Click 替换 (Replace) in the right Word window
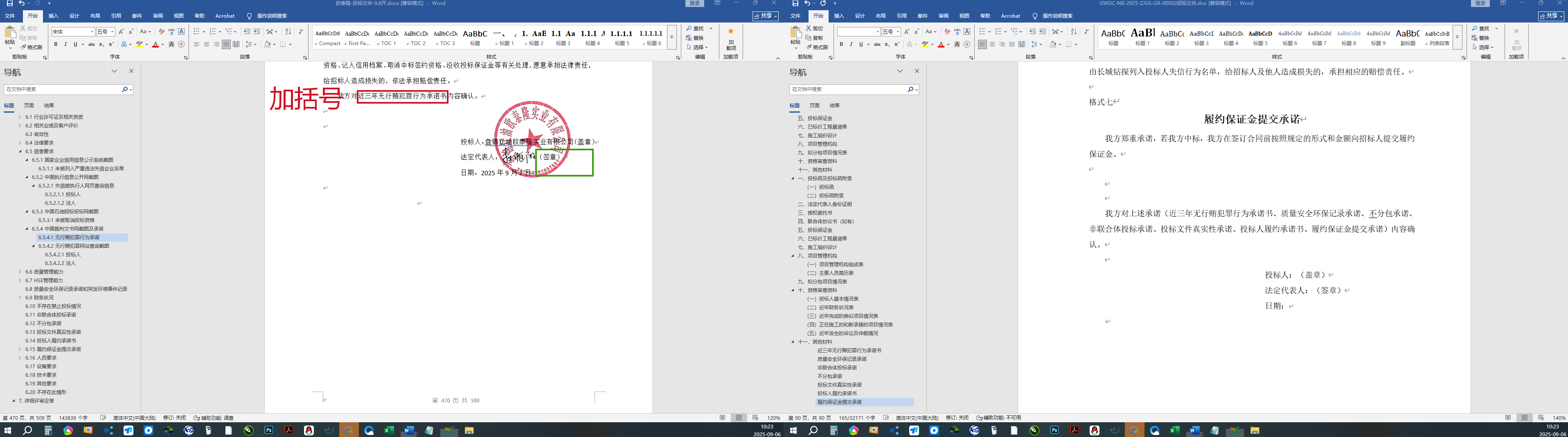Screen dimensions: 1568x437 coord(1481,38)
